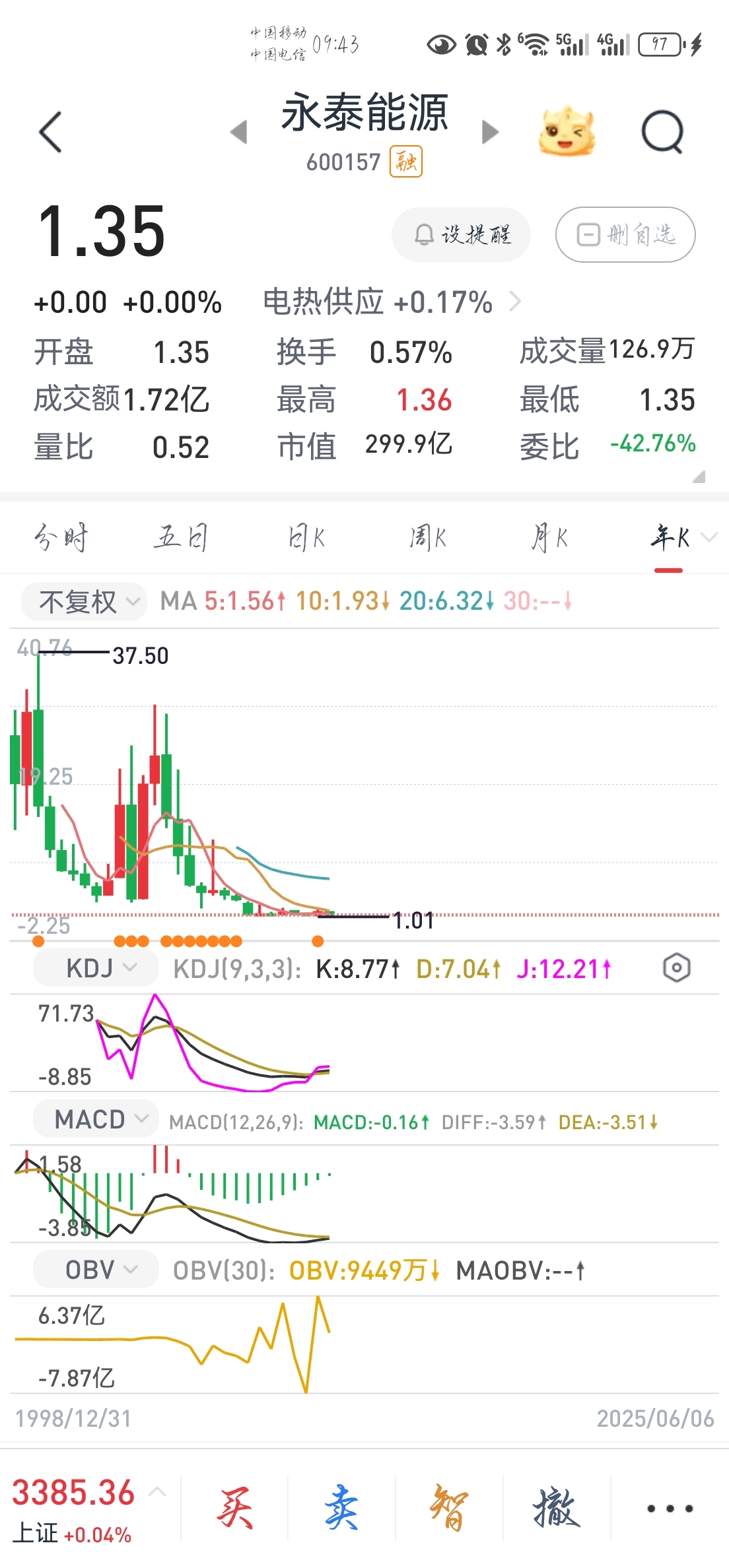The height and width of the screenshot is (1568, 729).
Task: Switch to previous stock triangle arrow
Action: [239, 132]
